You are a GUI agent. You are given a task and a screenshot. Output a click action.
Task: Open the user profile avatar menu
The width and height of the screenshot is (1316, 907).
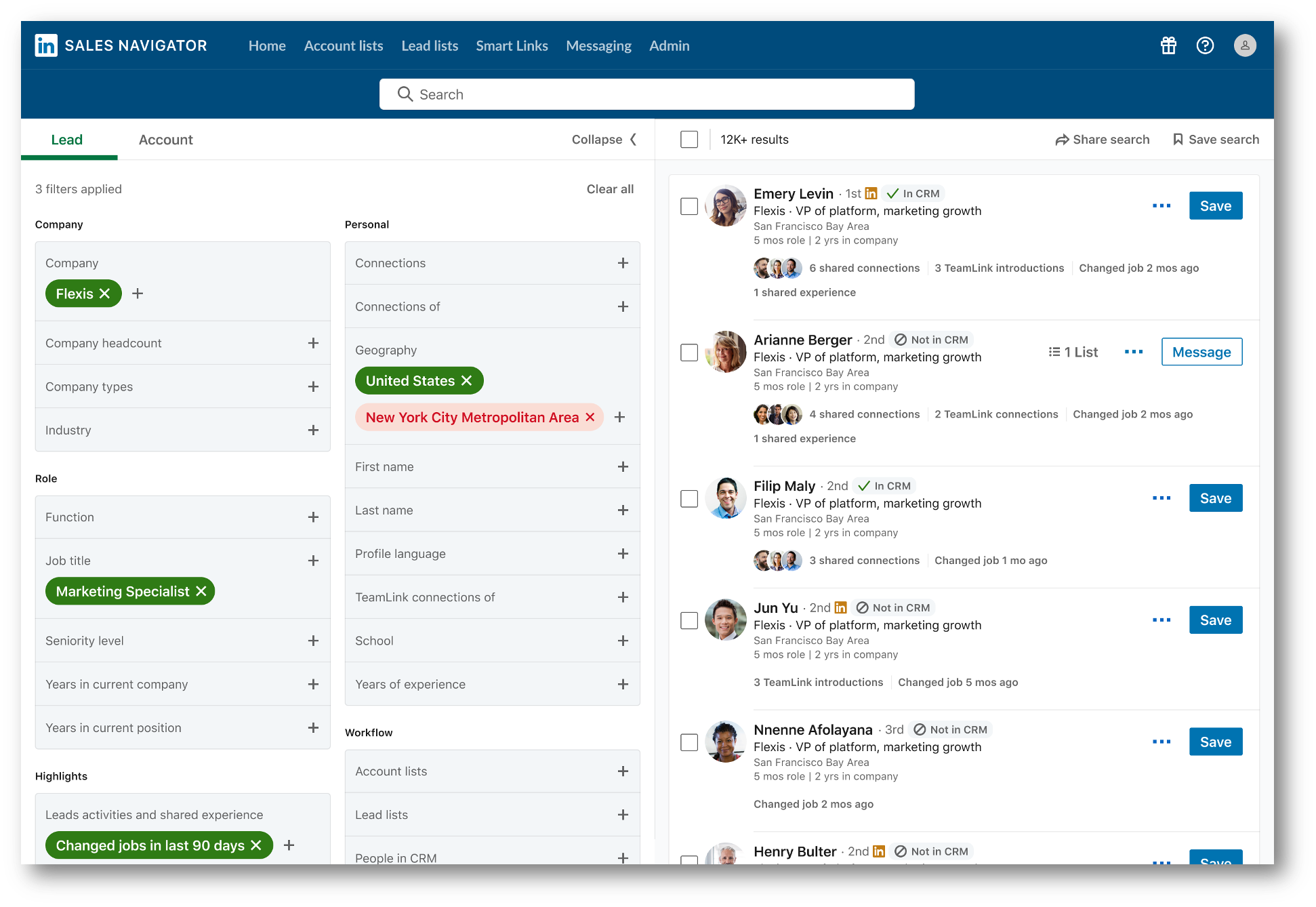pos(1245,45)
